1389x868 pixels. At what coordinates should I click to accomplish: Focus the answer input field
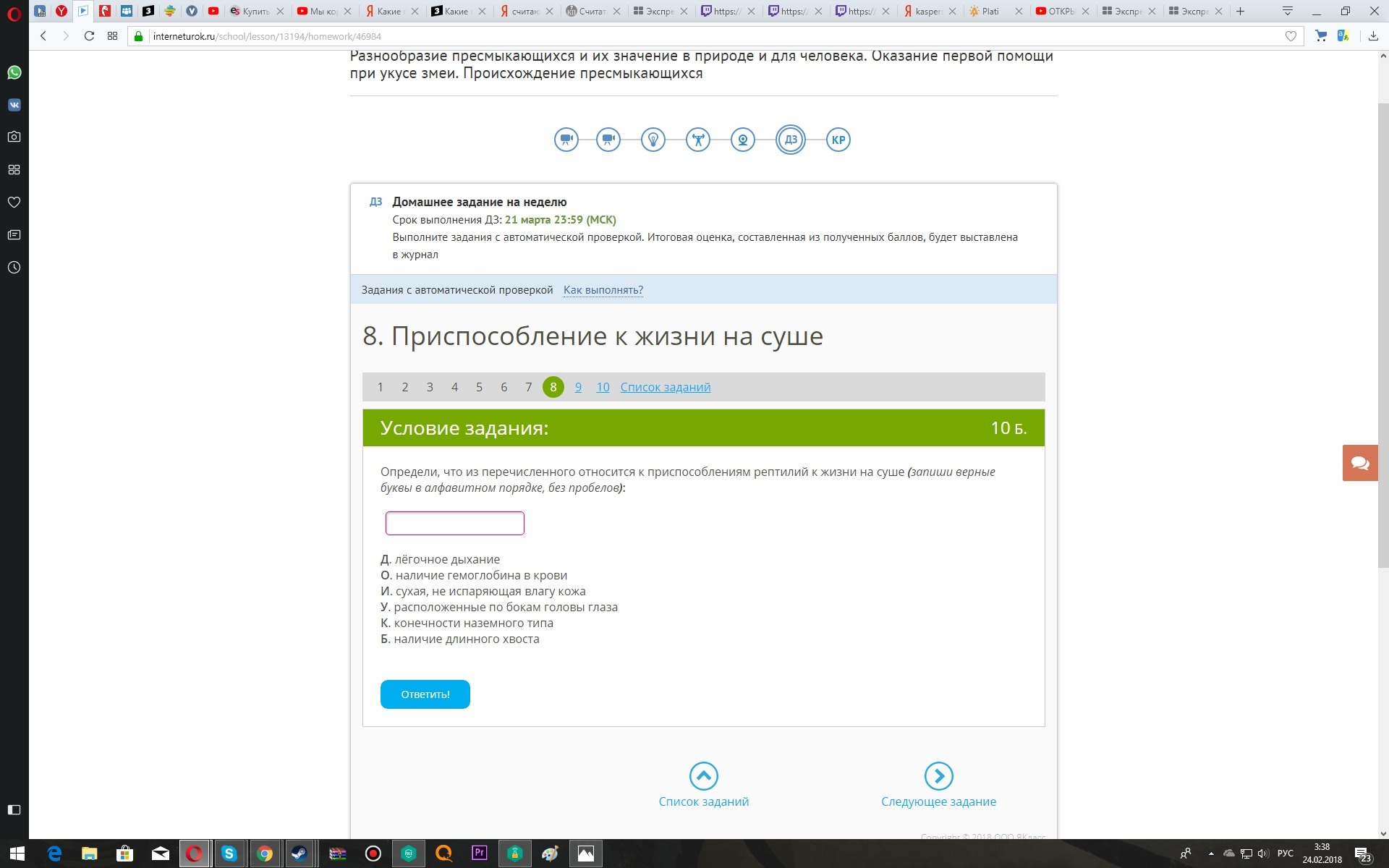(x=455, y=523)
